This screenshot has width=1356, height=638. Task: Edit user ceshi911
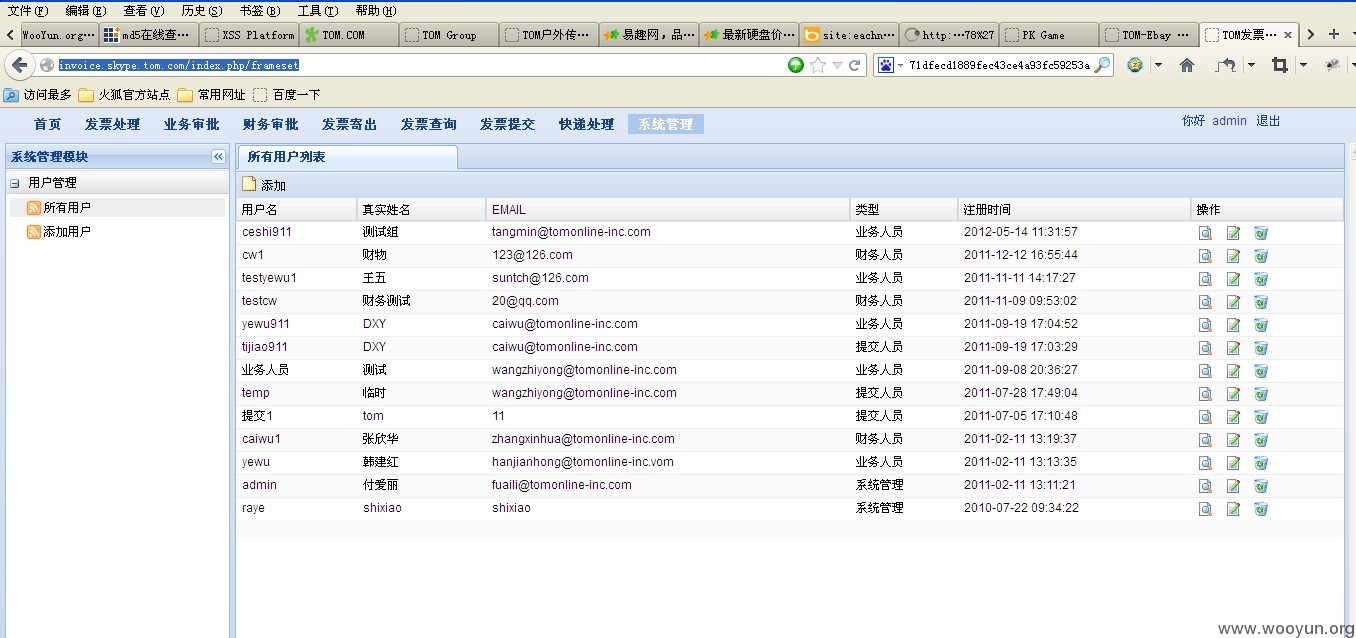click(x=1233, y=233)
